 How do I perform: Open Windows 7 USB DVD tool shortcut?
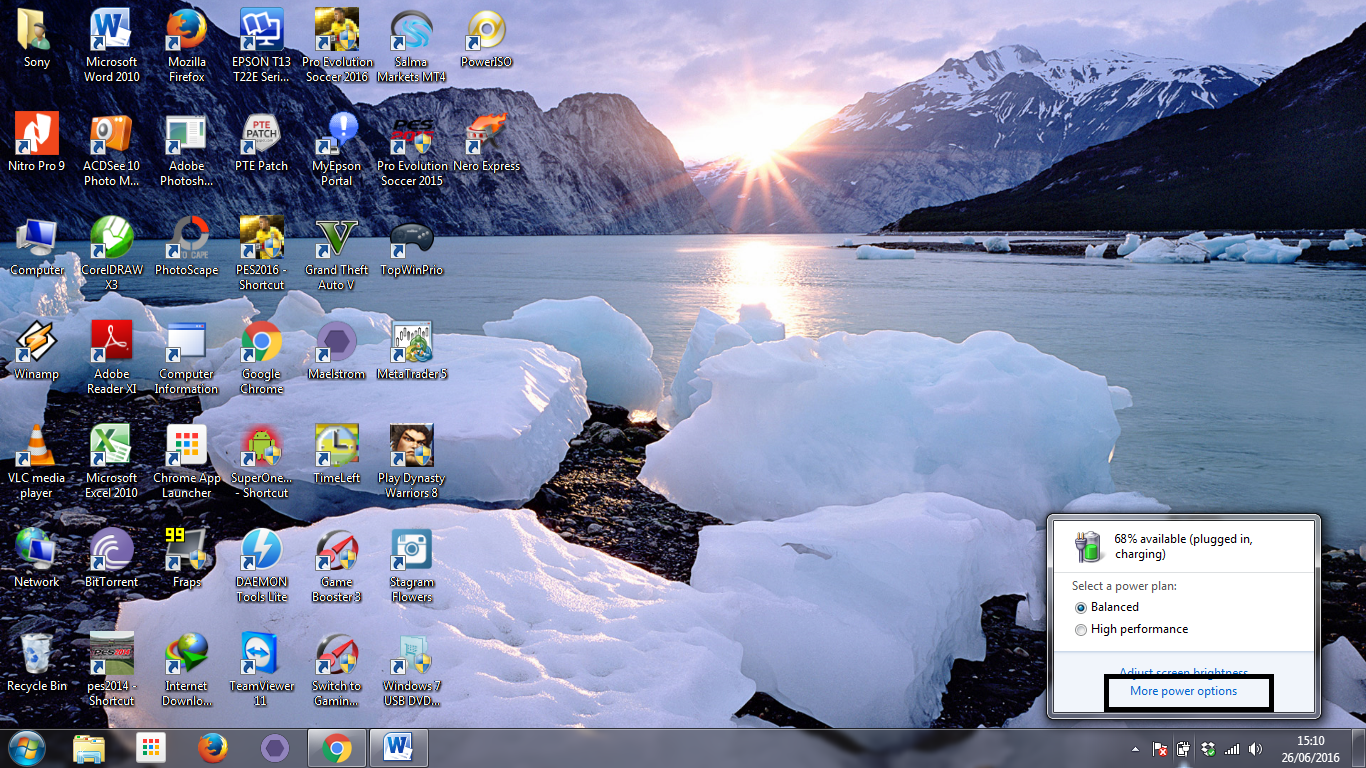pyautogui.click(x=411, y=670)
